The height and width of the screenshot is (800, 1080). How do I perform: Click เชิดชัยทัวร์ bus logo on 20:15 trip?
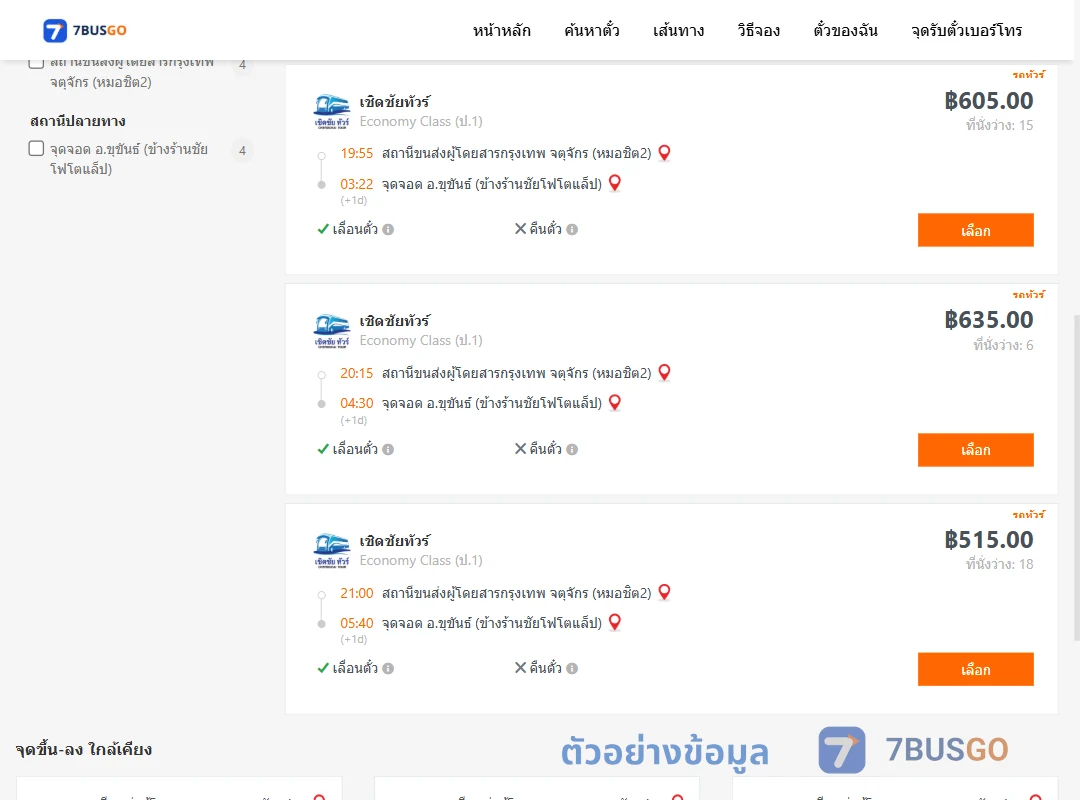point(331,331)
